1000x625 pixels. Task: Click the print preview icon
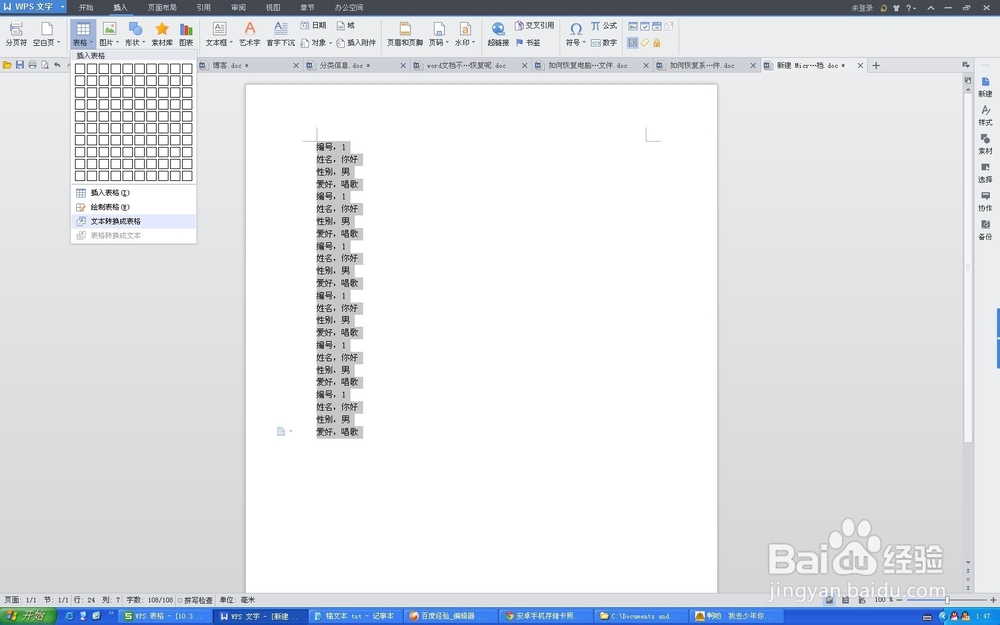click(45, 65)
